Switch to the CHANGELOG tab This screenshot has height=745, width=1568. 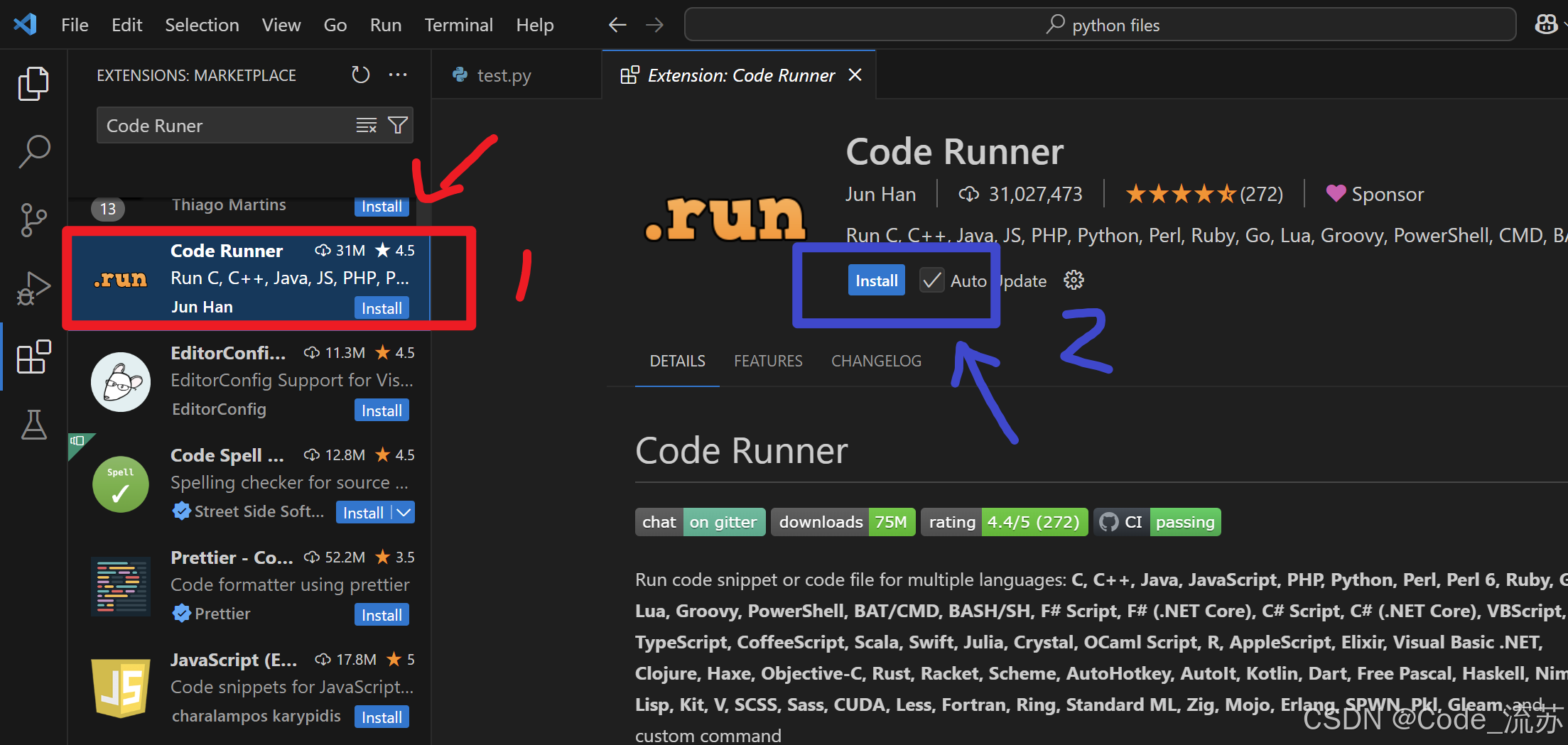[x=876, y=361]
